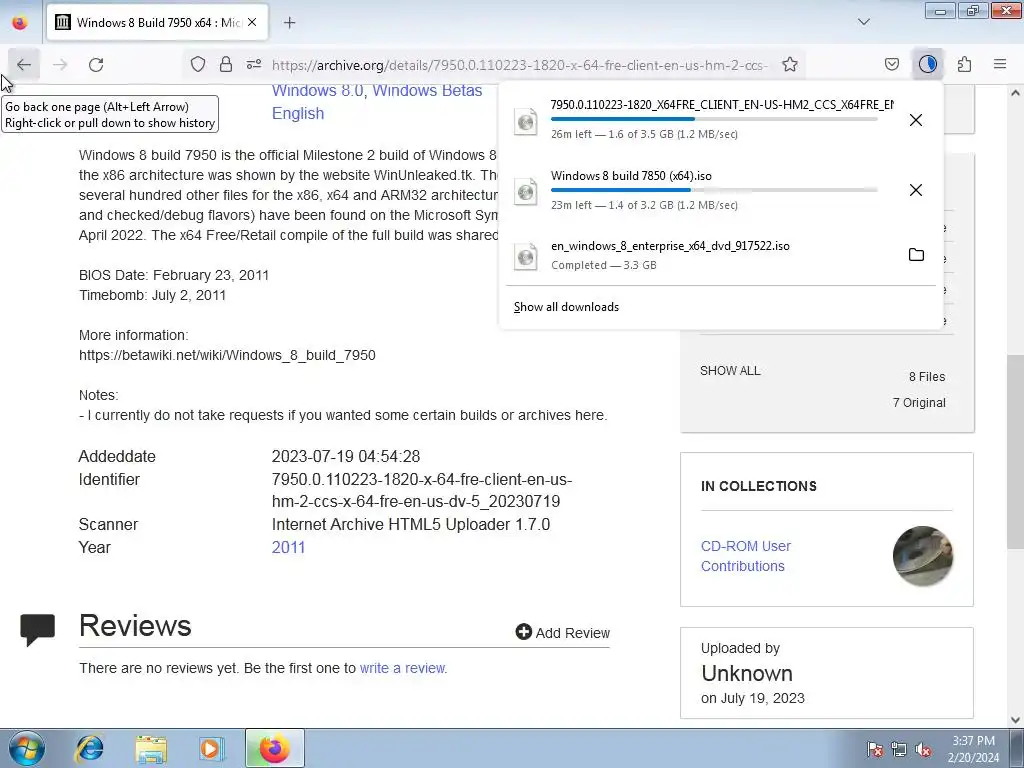Click file icon of en_windows_8_enterprise download

pos(526,256)
